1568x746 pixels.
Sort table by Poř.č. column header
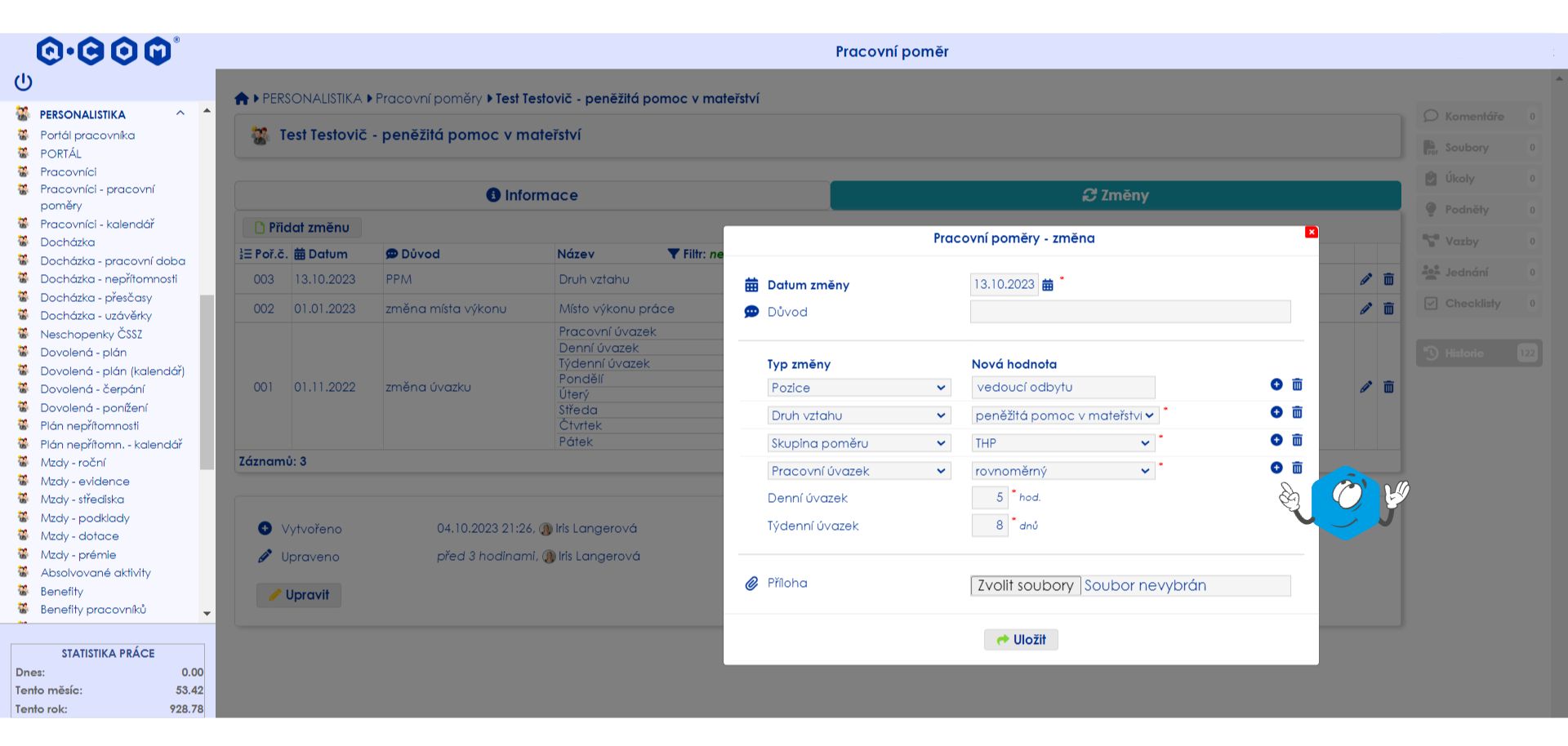pos(263,254)
